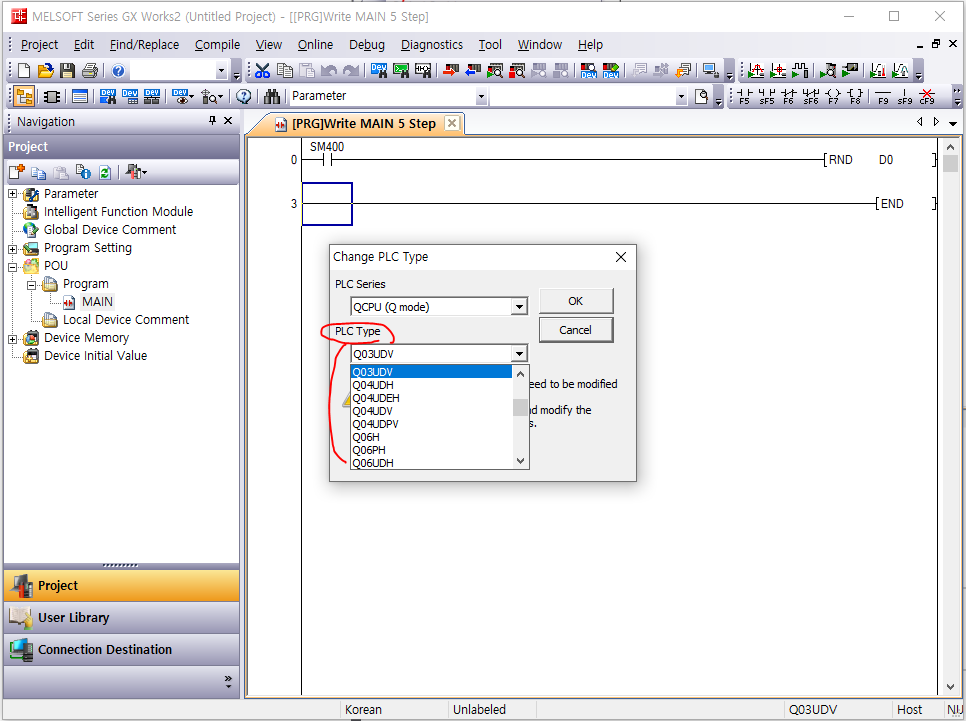Click the PLC Type list scrollbar thumb
Image resolution: width=966 pixels, height=721 pixels.
tap(521, 407)
